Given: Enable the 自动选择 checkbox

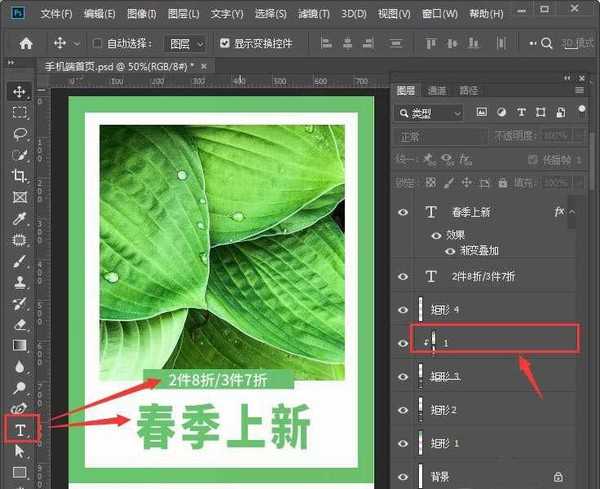Looking at the screenshot, I should (x=98, y=44).
